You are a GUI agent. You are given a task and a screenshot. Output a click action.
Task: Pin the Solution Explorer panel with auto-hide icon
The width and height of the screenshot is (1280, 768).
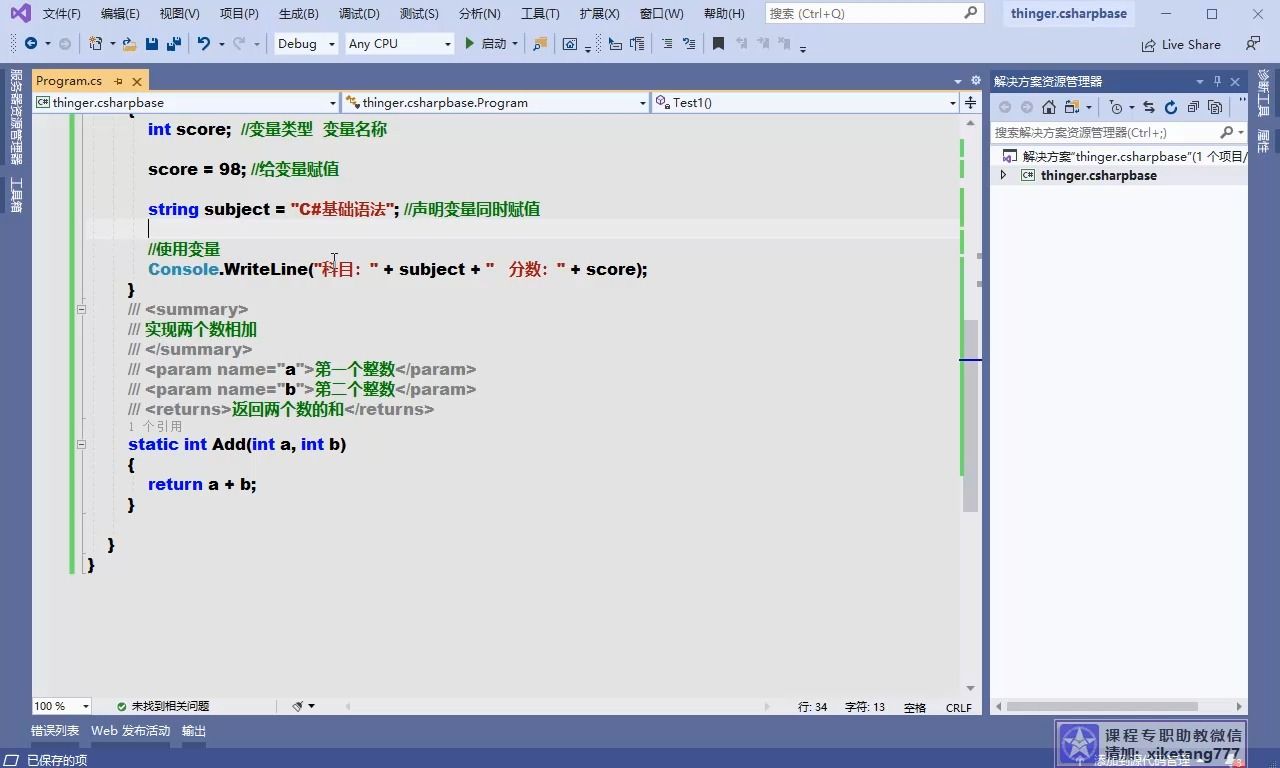[1217, 81]
